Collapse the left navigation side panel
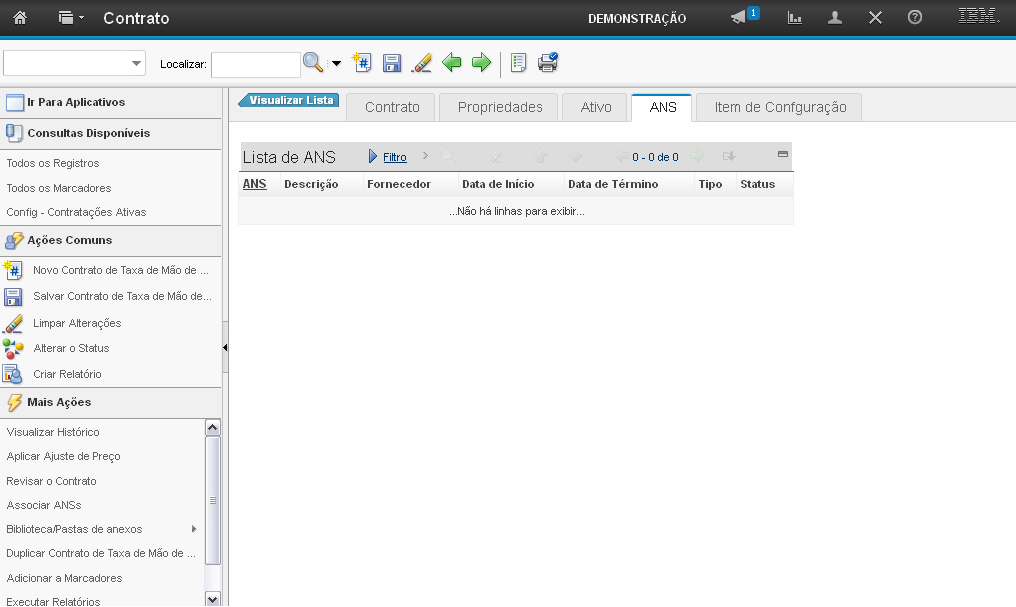The image size is (1016, 607). pyautogui.click(x=225, y=347)
